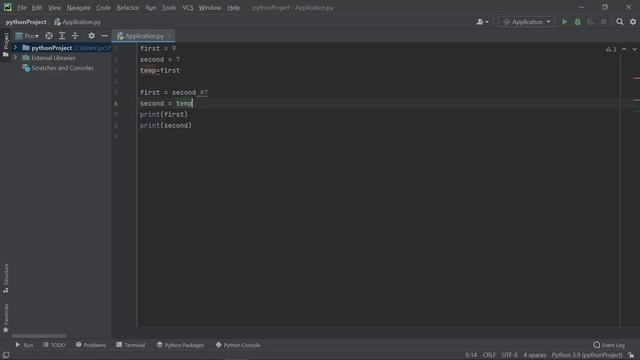Open the Run tool window
The width and height of the screenshot is (640, 360).
tap(24, 345)
